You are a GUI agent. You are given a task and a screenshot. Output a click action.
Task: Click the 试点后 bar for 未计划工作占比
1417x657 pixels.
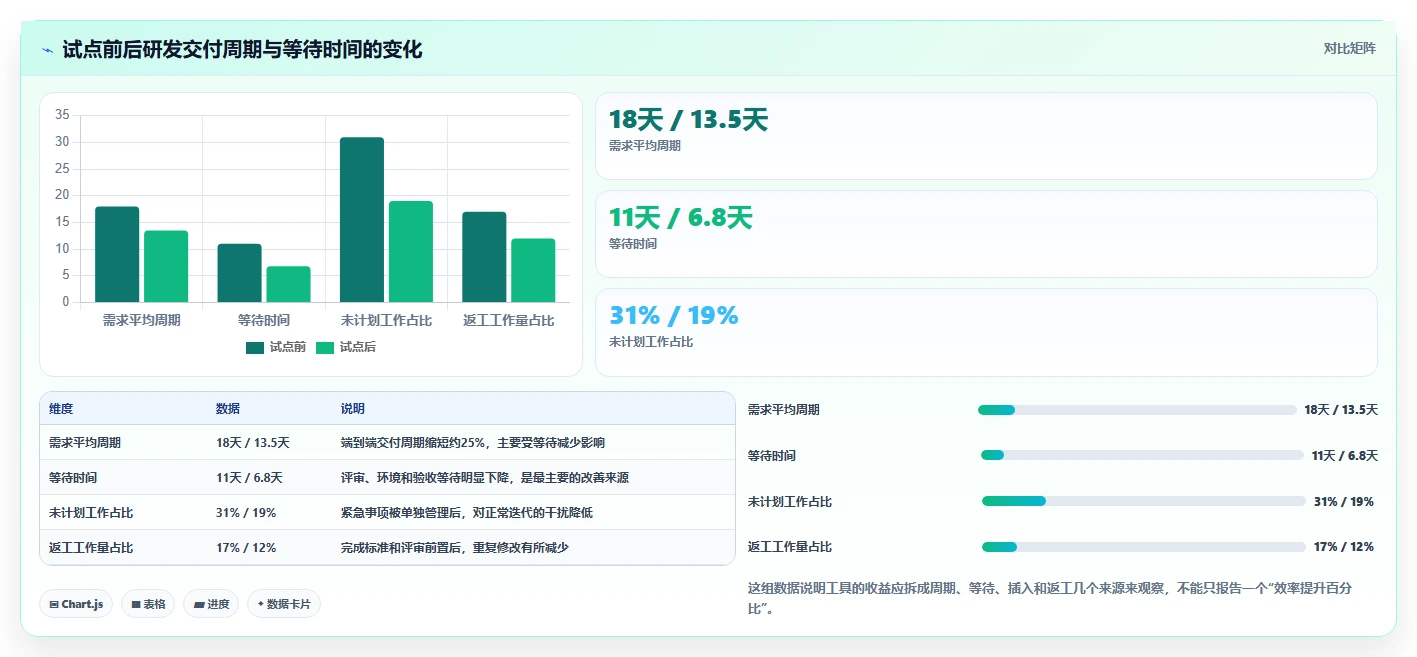point(411,251)
